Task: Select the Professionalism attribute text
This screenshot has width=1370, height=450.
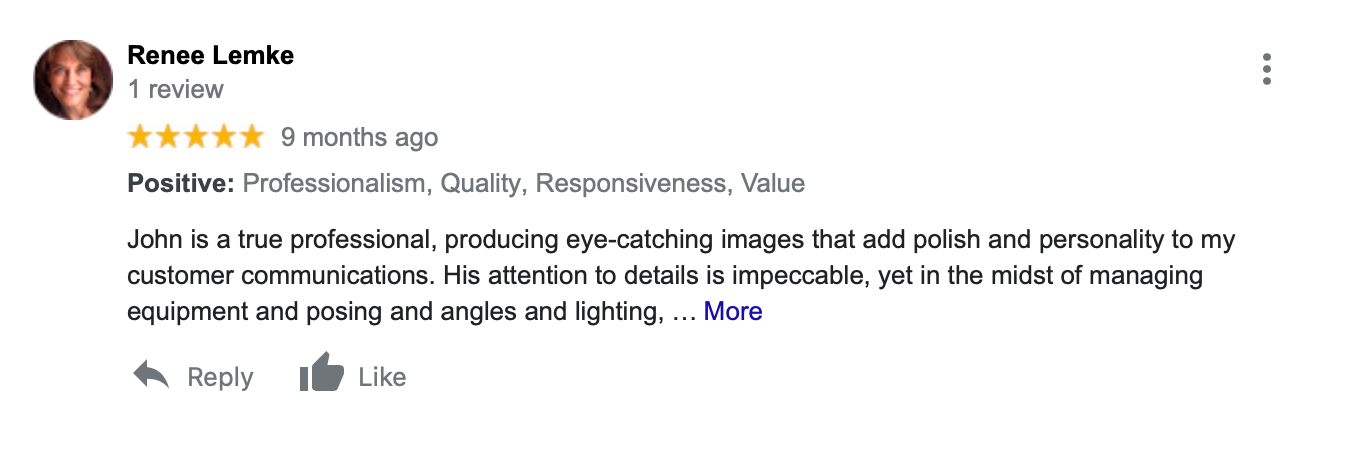Action: coord(335,184)
